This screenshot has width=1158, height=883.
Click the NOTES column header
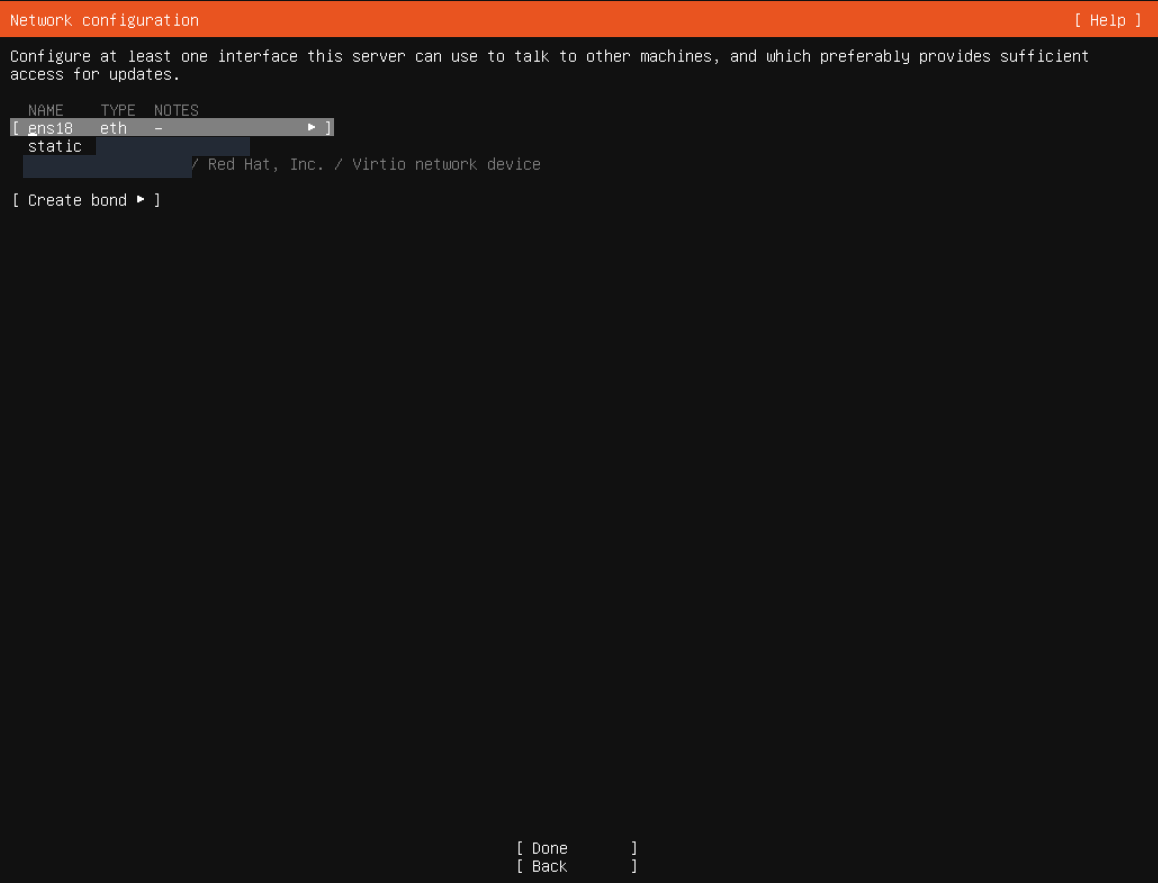(x=177, y=110)
